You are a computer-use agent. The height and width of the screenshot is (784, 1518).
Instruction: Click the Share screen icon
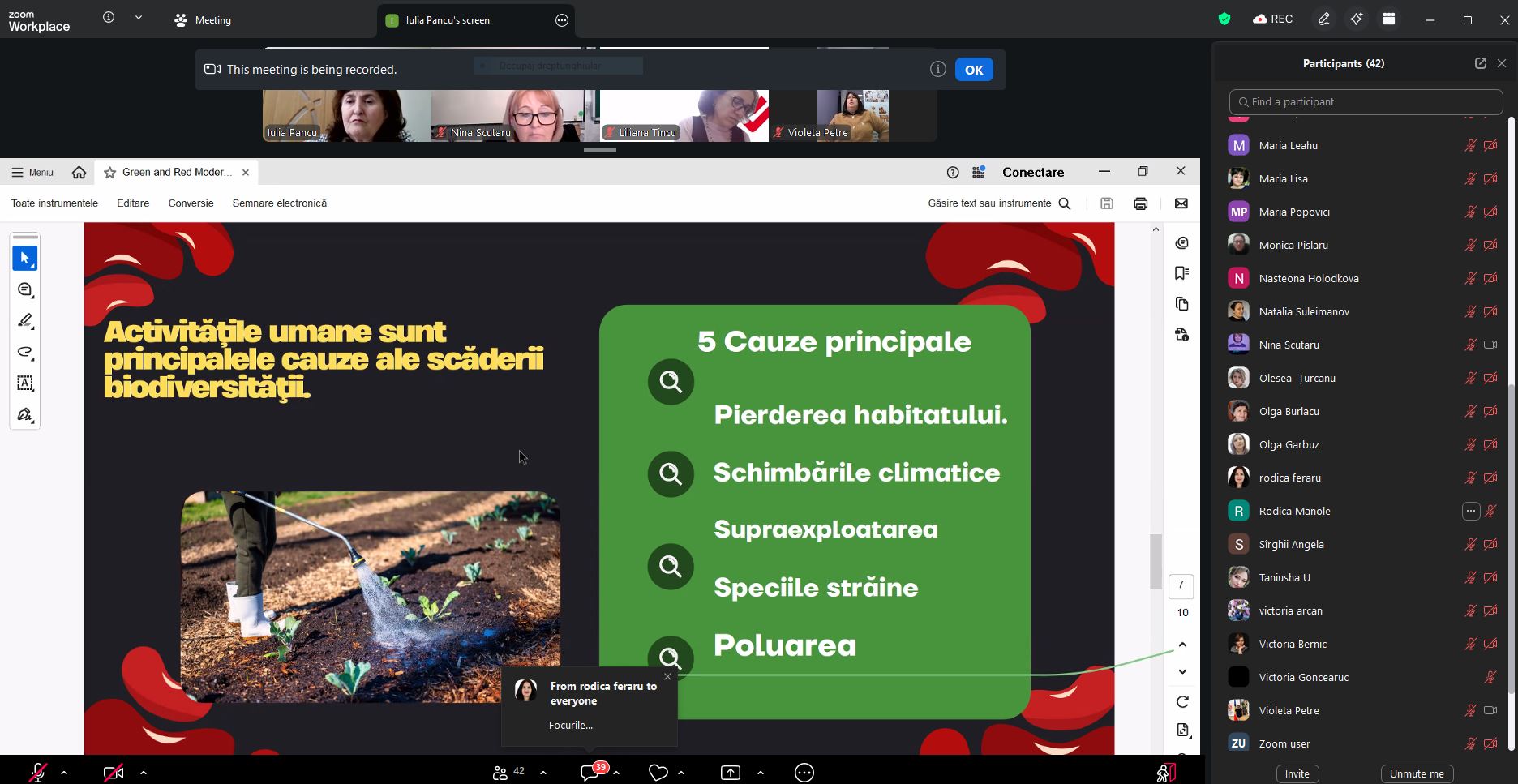point(731,773)
